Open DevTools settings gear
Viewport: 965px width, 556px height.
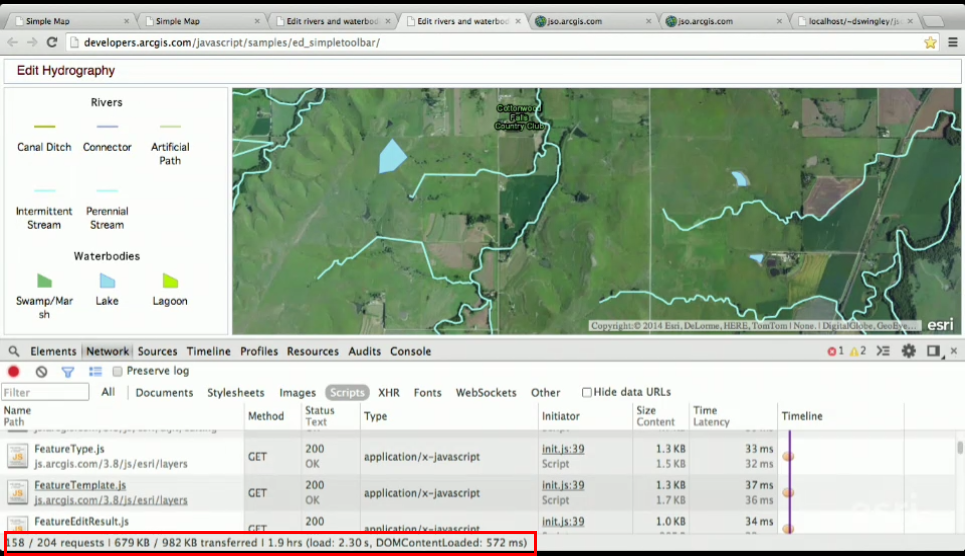(x=908, y=351)
